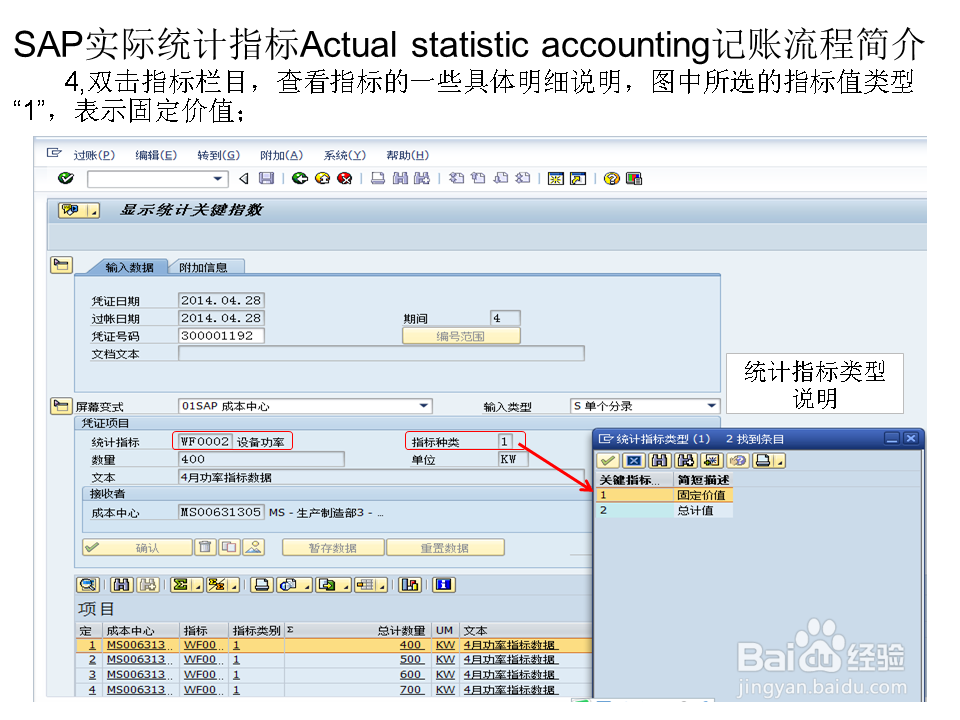
Task: Open the 输入类型 dropdown
Action: [711, 405]
